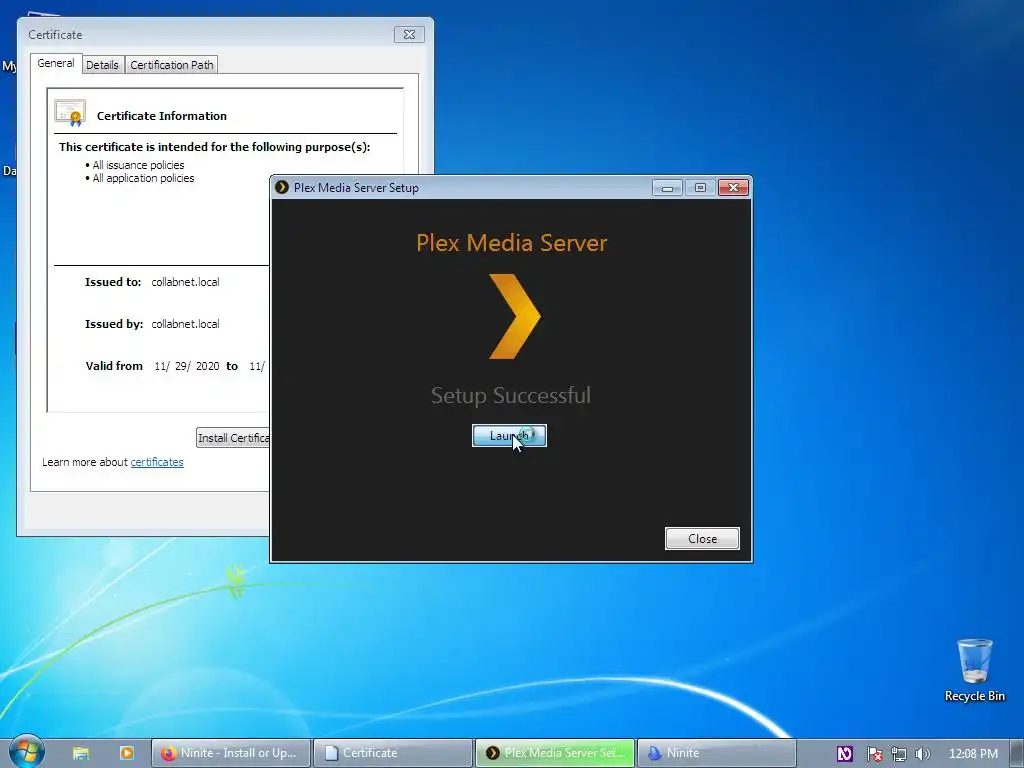Click the network tray icon

[899, 754]
